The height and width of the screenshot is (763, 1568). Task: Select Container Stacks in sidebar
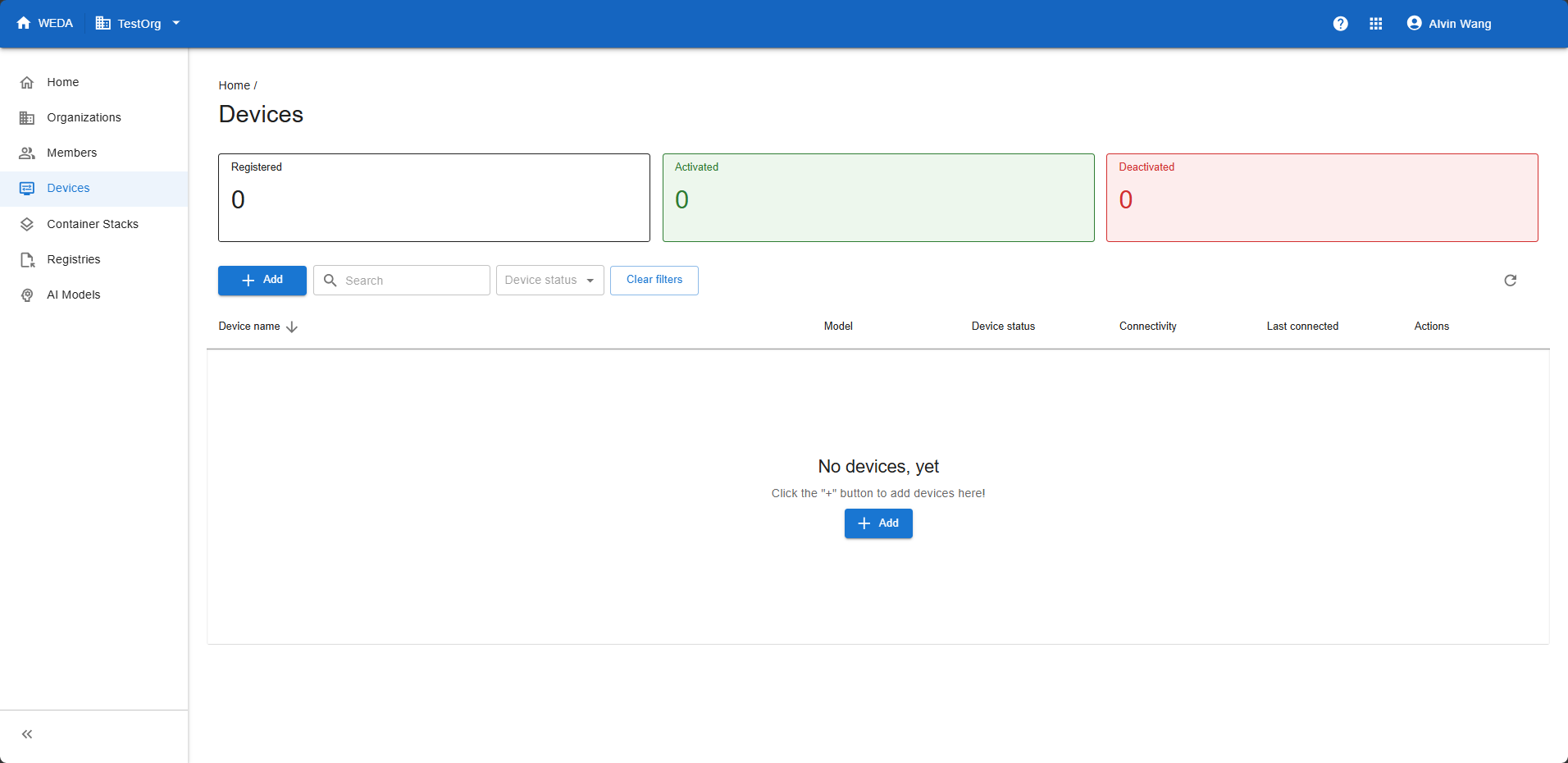[94, 224]
